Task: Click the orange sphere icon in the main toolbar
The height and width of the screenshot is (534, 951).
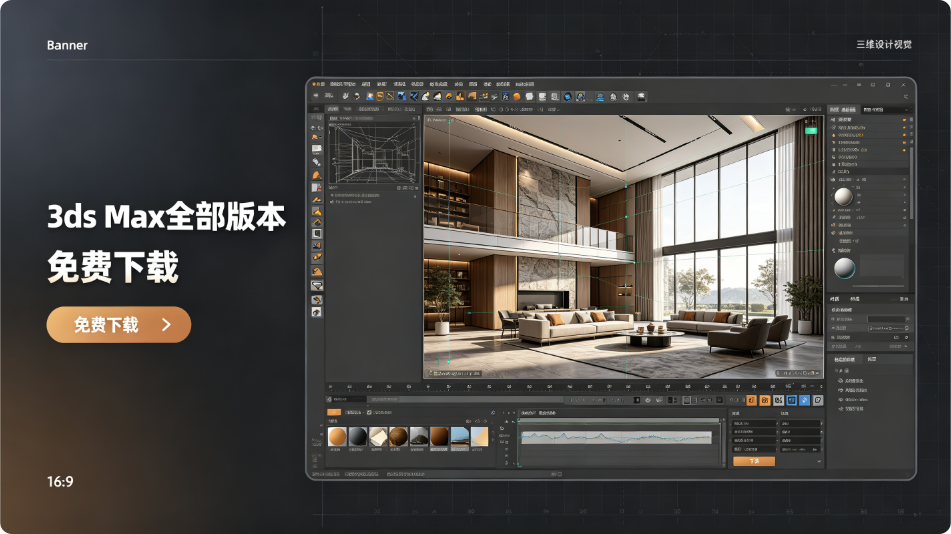Action: tap(517, 96)
